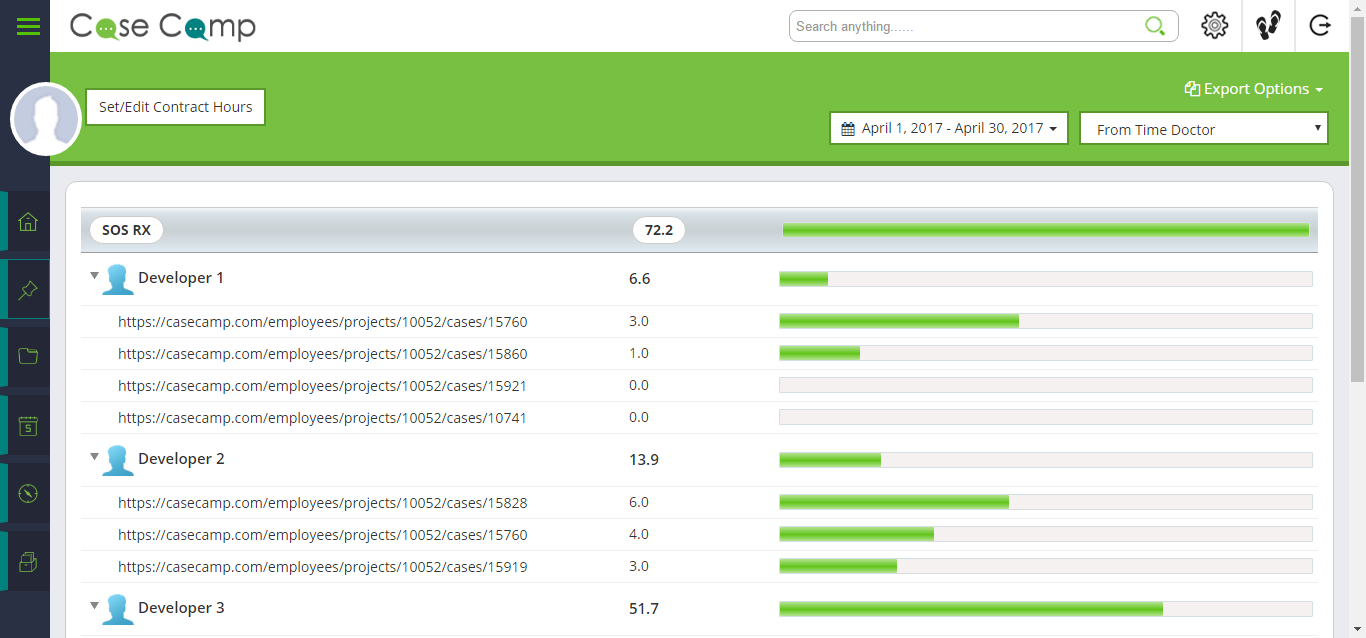
Task: Click the logout arrow icon
Action: (1320, 26)
